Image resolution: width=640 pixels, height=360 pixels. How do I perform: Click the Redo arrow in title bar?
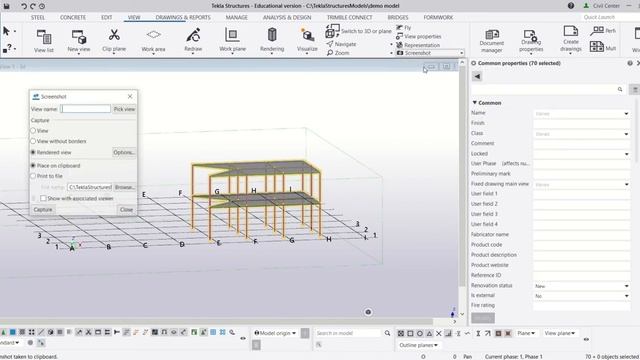[x=33, y=6]
